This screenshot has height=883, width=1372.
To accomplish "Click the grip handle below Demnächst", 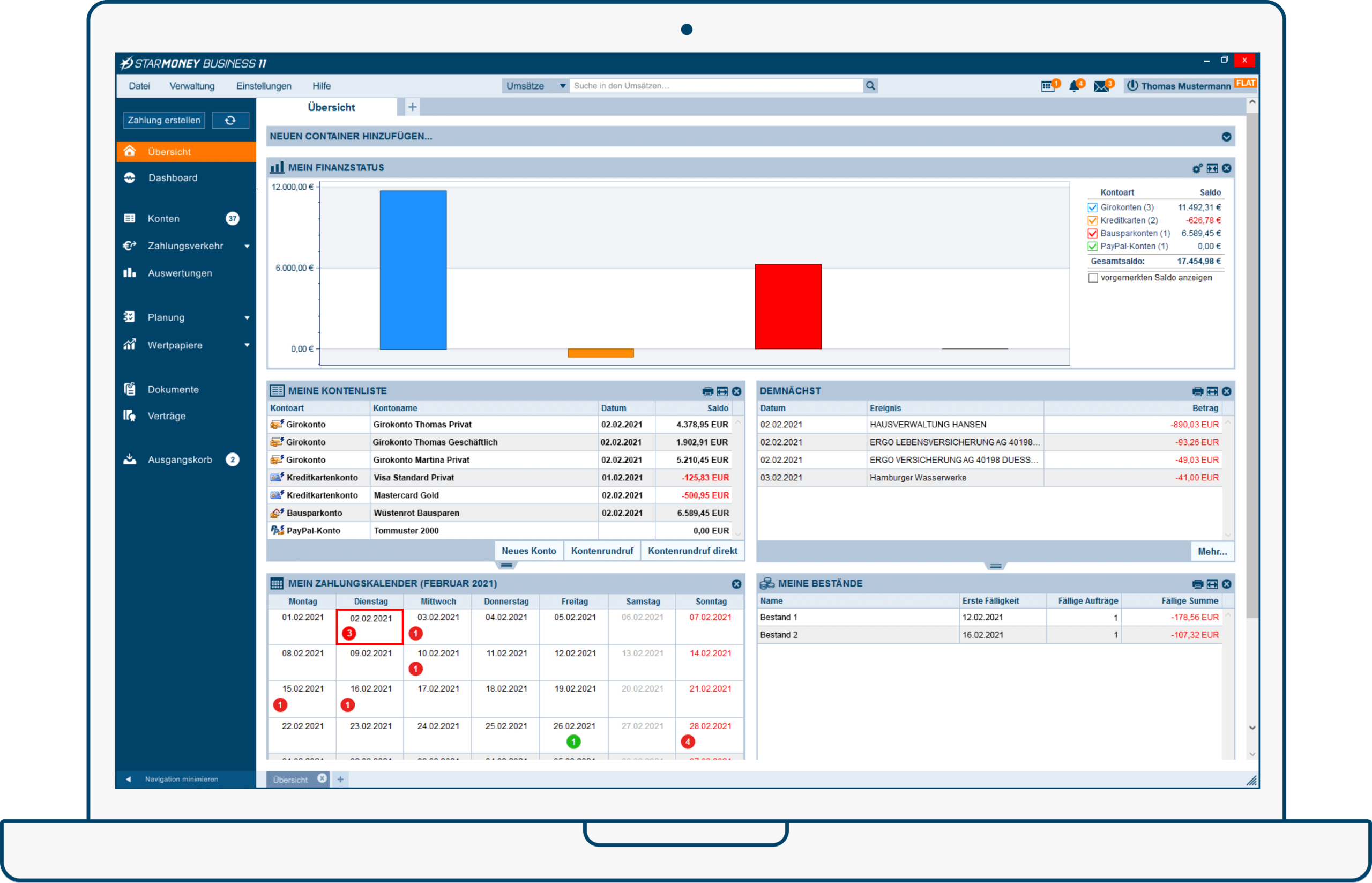I will click(996, 567).
